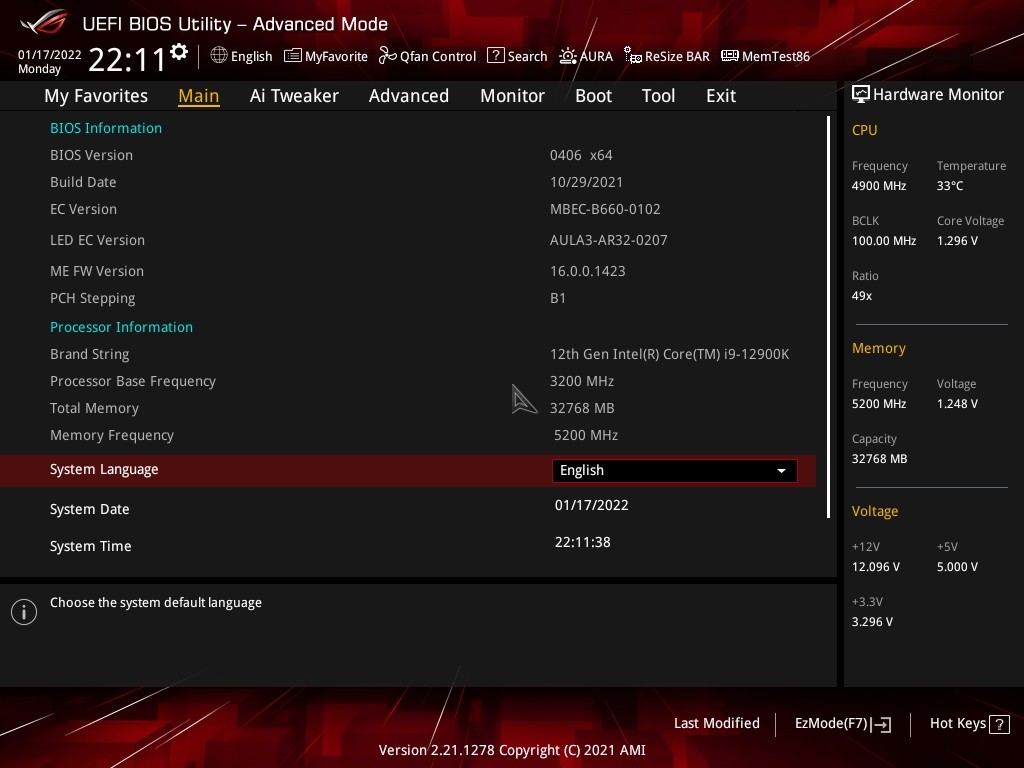This screenshot has height=768, width=1024.
Task: Click the EzMode exit arrow icon
Action: pos(881,724)
